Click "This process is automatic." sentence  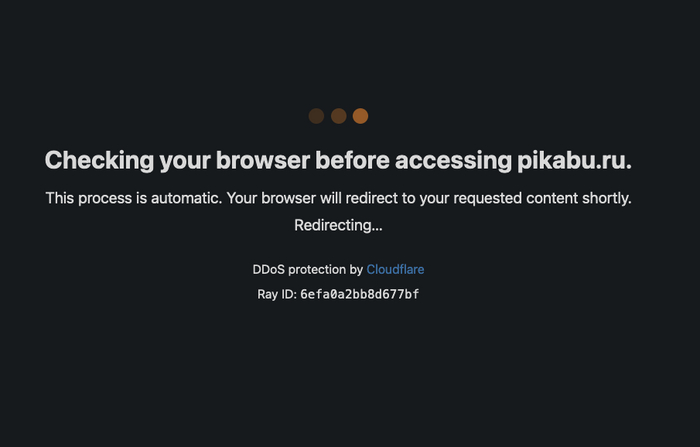pos(134,198)
